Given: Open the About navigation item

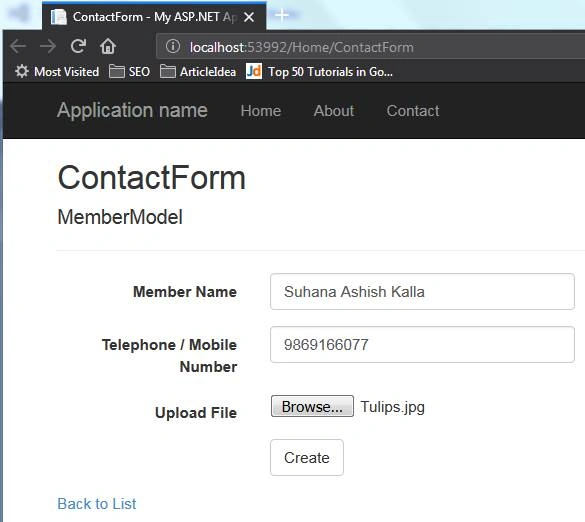Looking at the screenshot, I should click(x=334, y=111).
